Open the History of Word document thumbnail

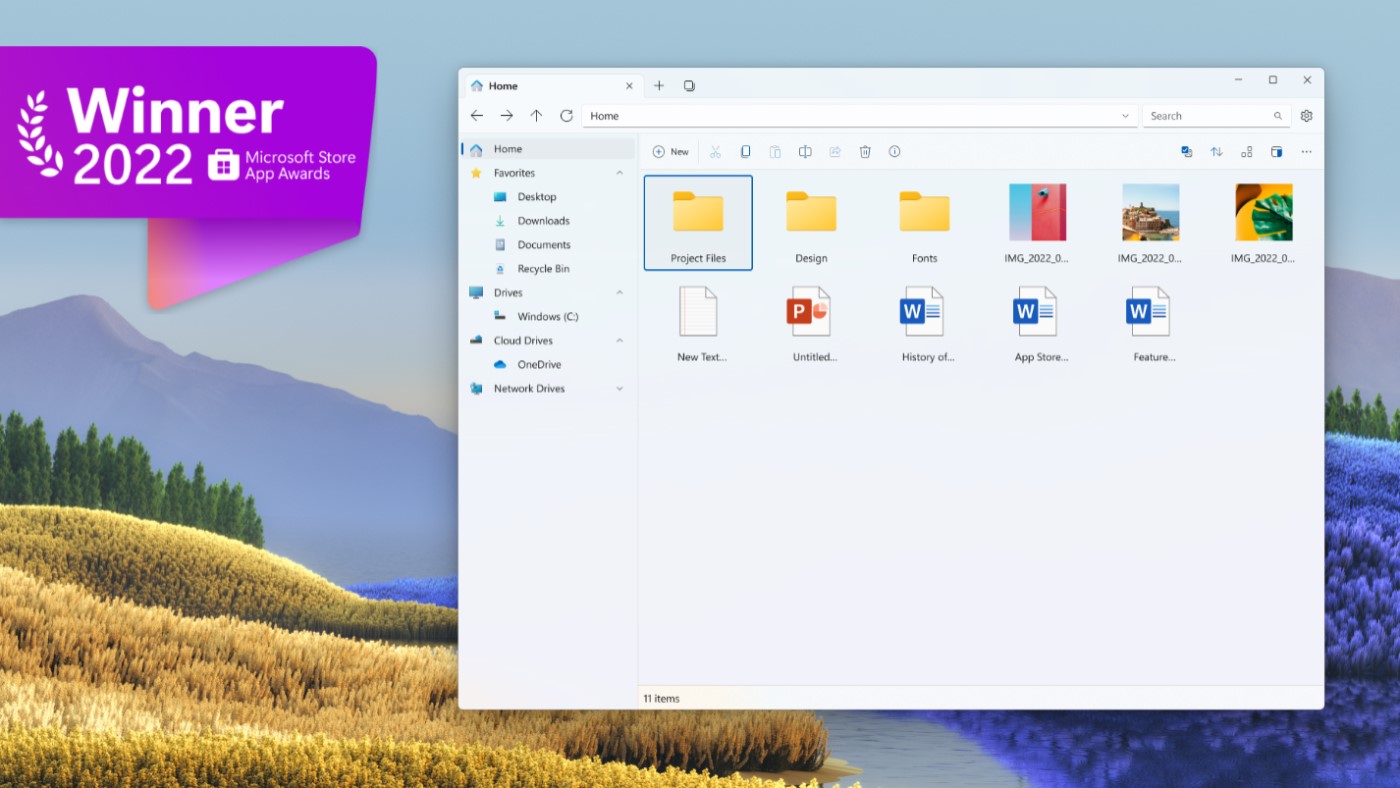[923, 310]
